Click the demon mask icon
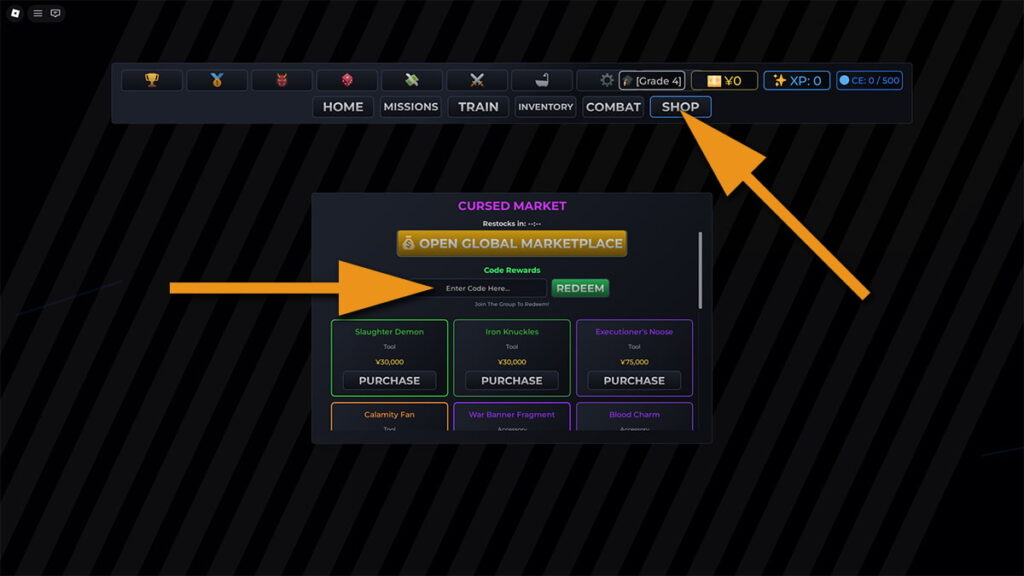 tap(281, 79)
